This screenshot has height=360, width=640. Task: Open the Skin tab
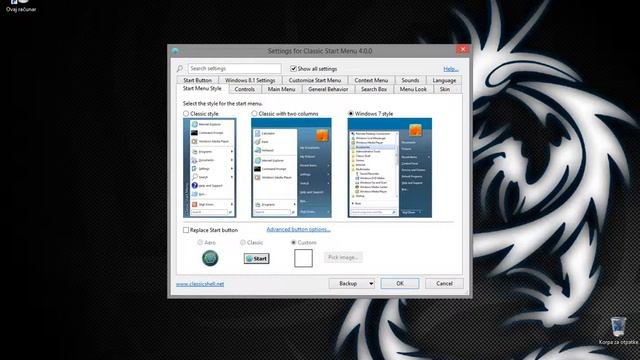coord(445,89)
